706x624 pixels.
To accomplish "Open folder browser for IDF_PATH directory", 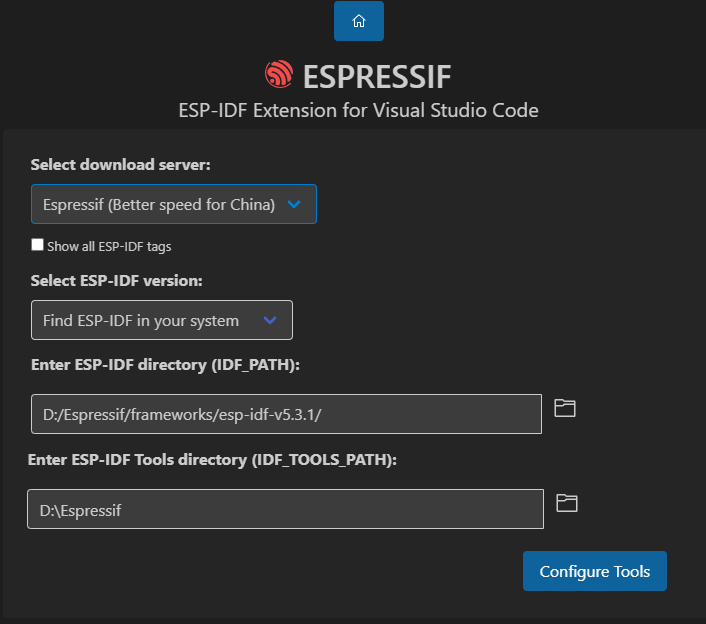I will click(x=565, y=408).
